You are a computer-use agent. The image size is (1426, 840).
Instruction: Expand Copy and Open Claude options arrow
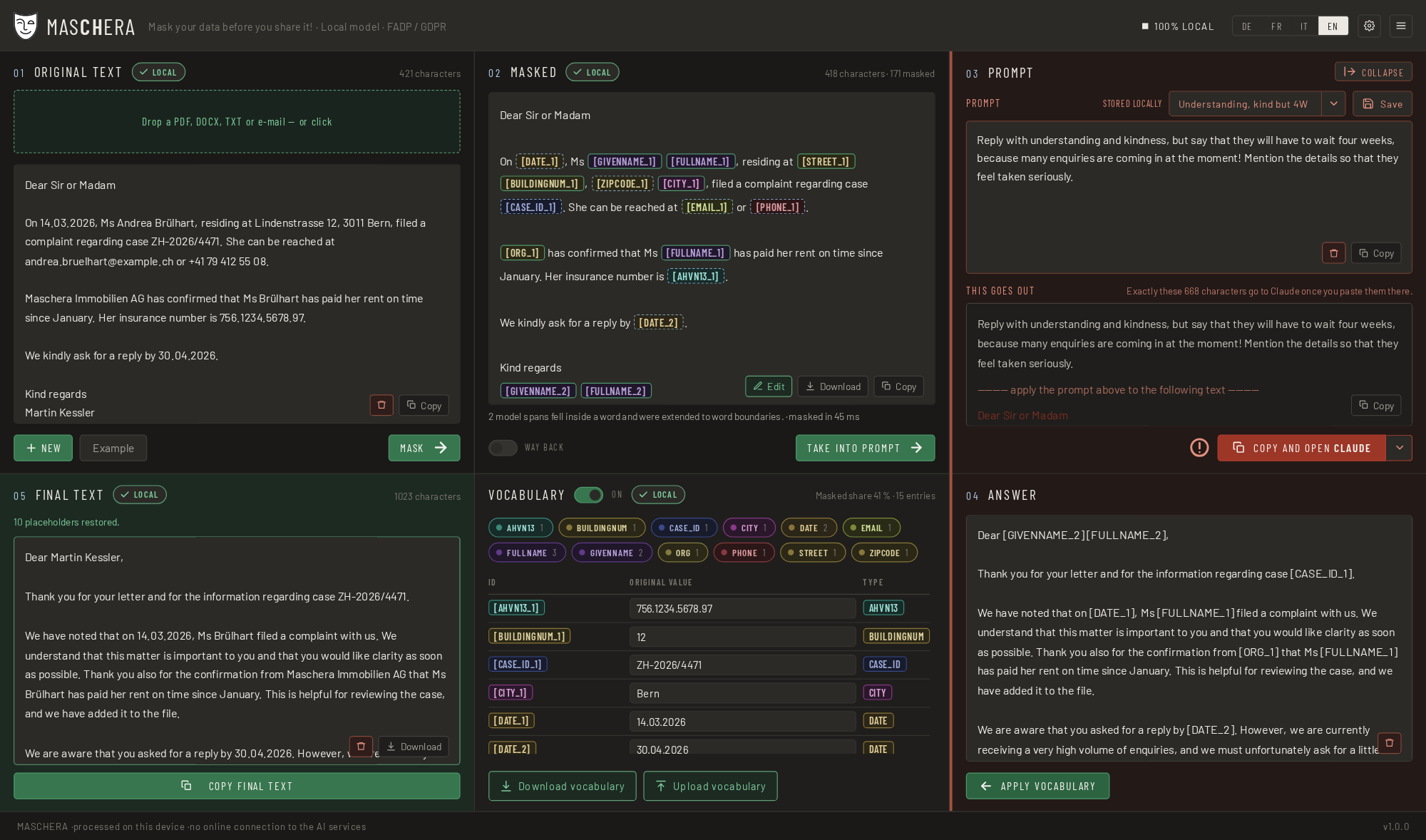click(x=1400, y=448)
